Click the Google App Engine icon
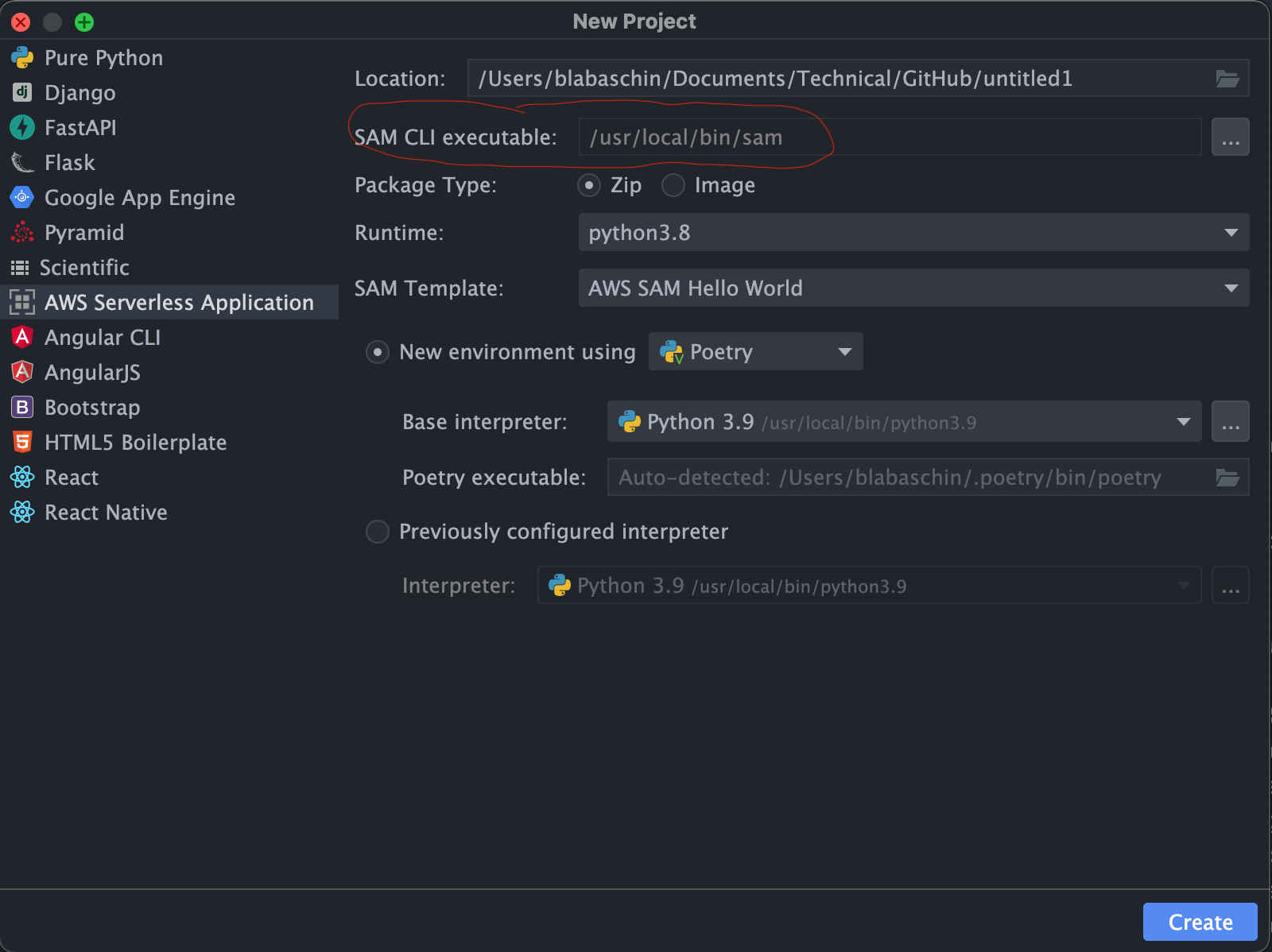The height and width of the screenshot is (952, 1272). point(22,197)
